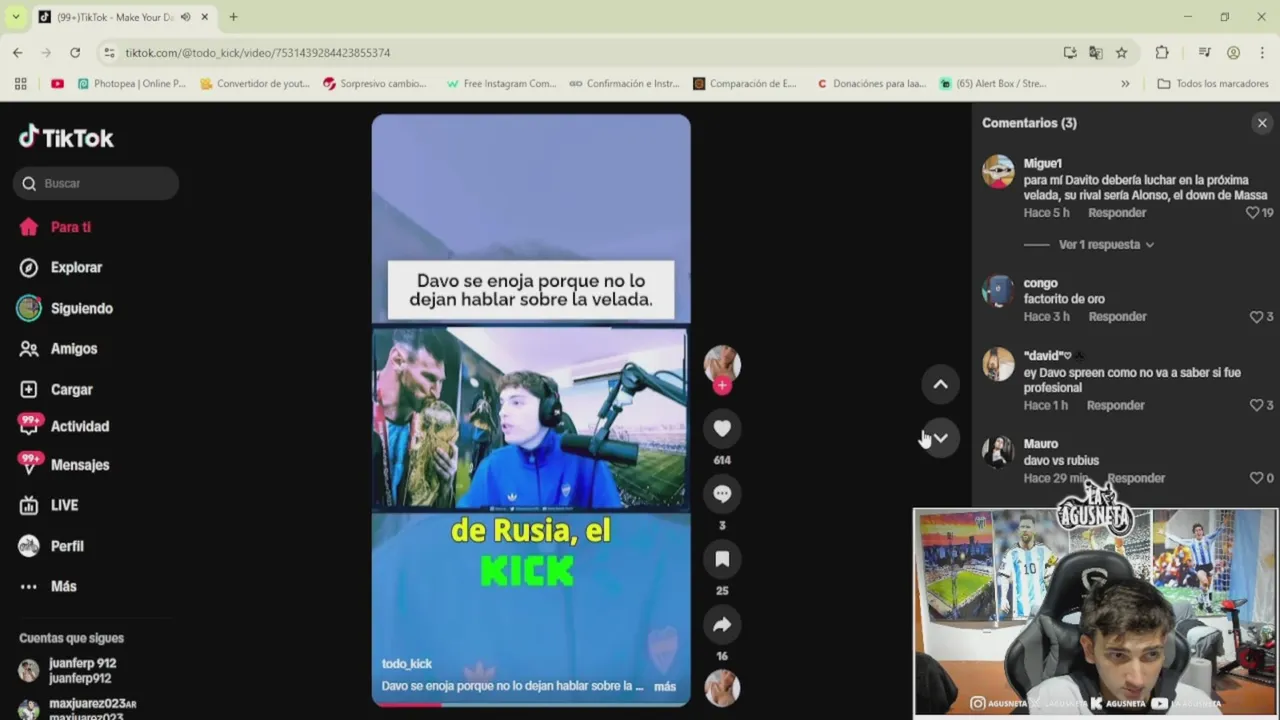Open the Más menu
1280x720 pixels.
tap(49, 586)
